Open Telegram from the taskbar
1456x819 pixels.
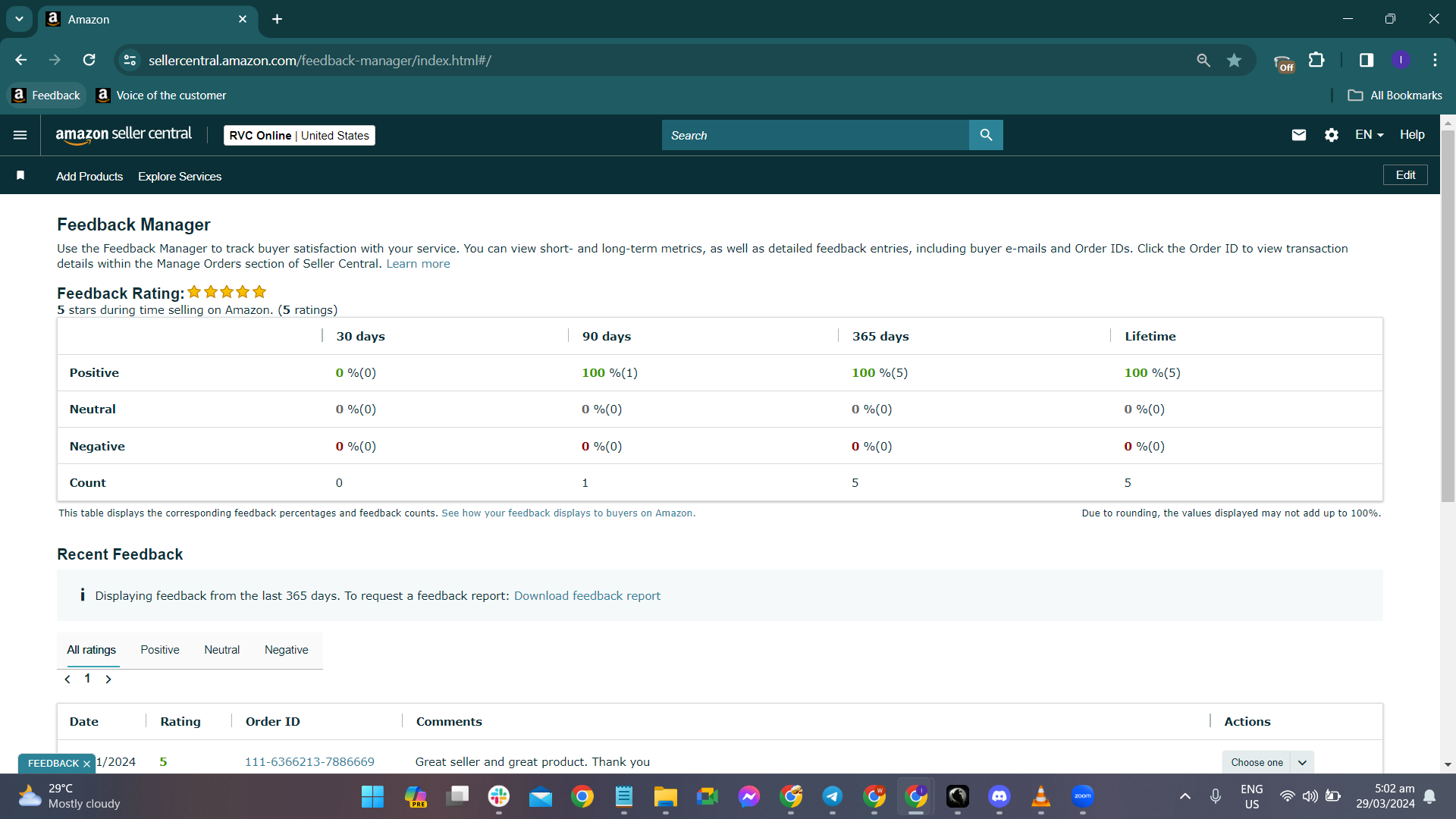[833, 797]
